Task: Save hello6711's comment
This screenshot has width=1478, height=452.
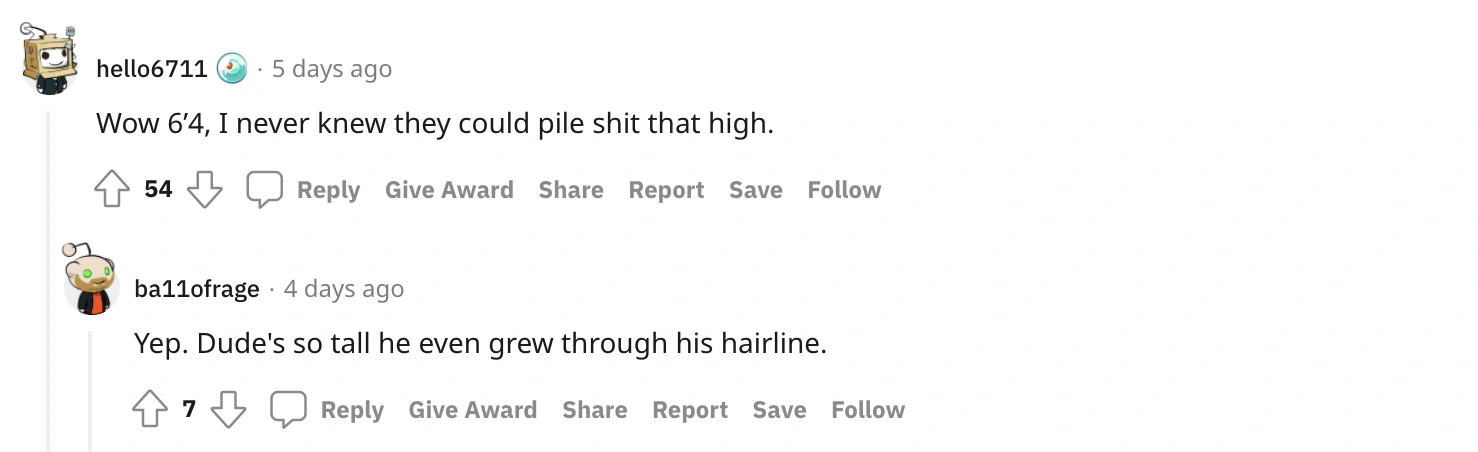Action: coord(755,190)
